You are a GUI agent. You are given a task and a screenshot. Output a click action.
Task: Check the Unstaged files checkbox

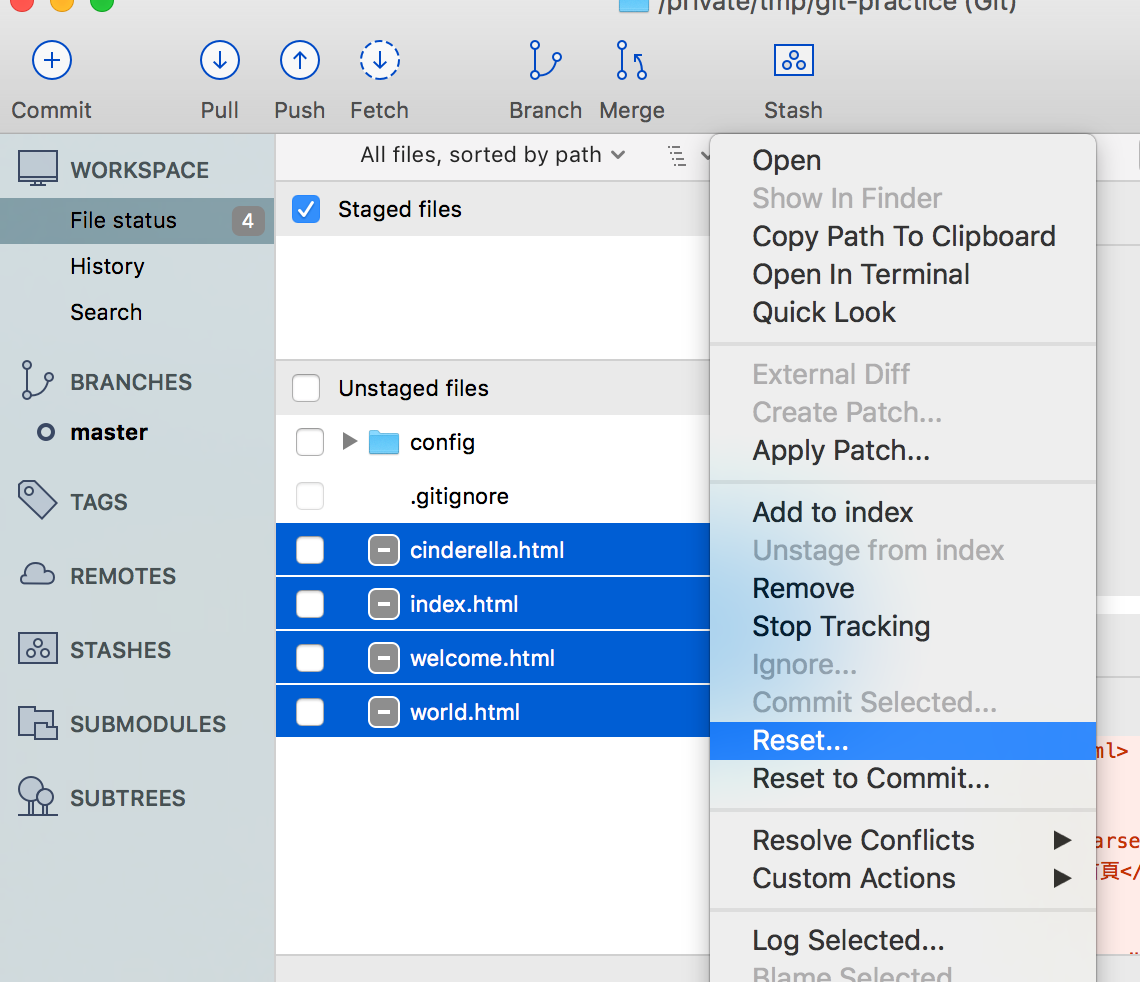(x=306, y=388)
